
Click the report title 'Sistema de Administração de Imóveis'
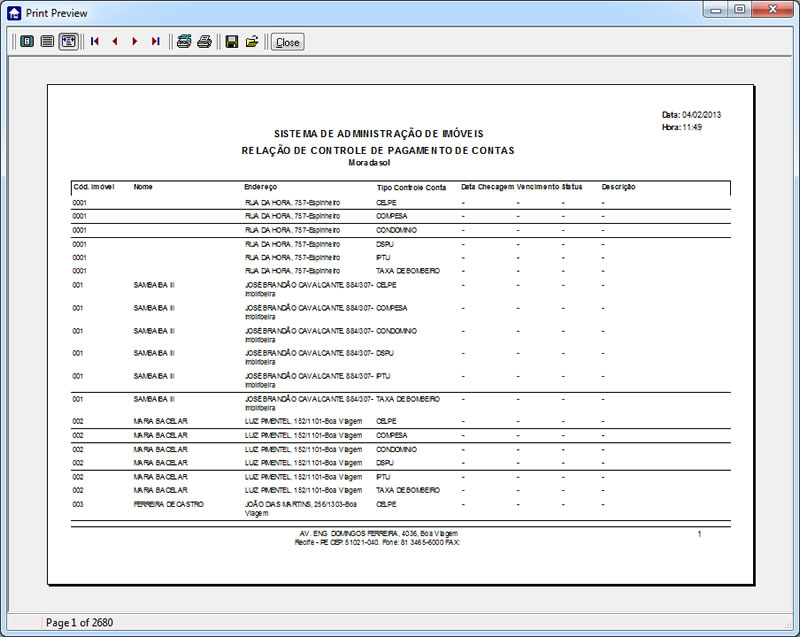click(x=379, y=134)
